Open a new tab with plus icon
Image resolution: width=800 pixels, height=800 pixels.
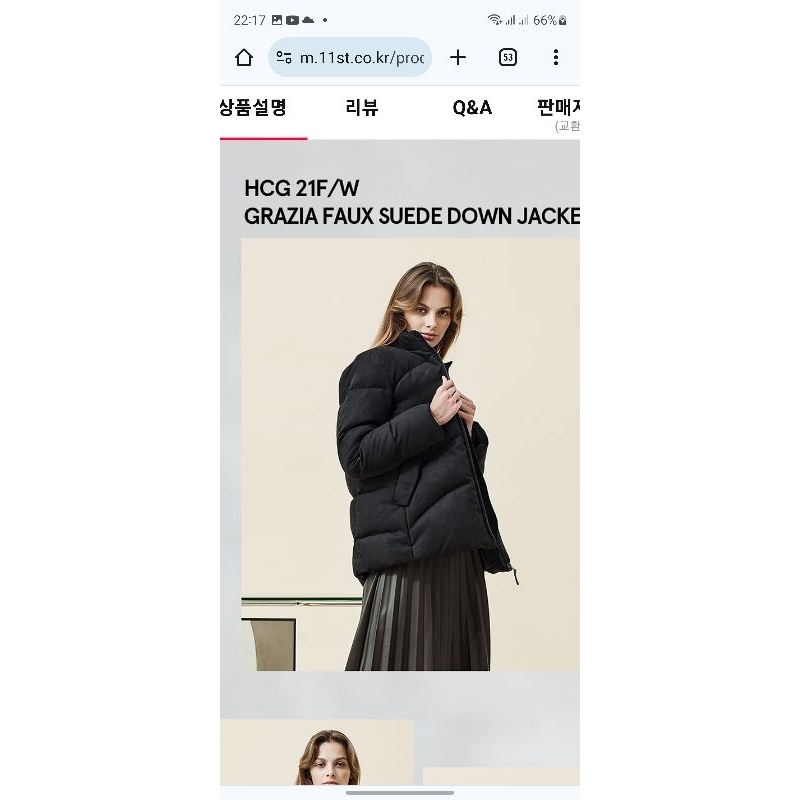pos(458,57)
